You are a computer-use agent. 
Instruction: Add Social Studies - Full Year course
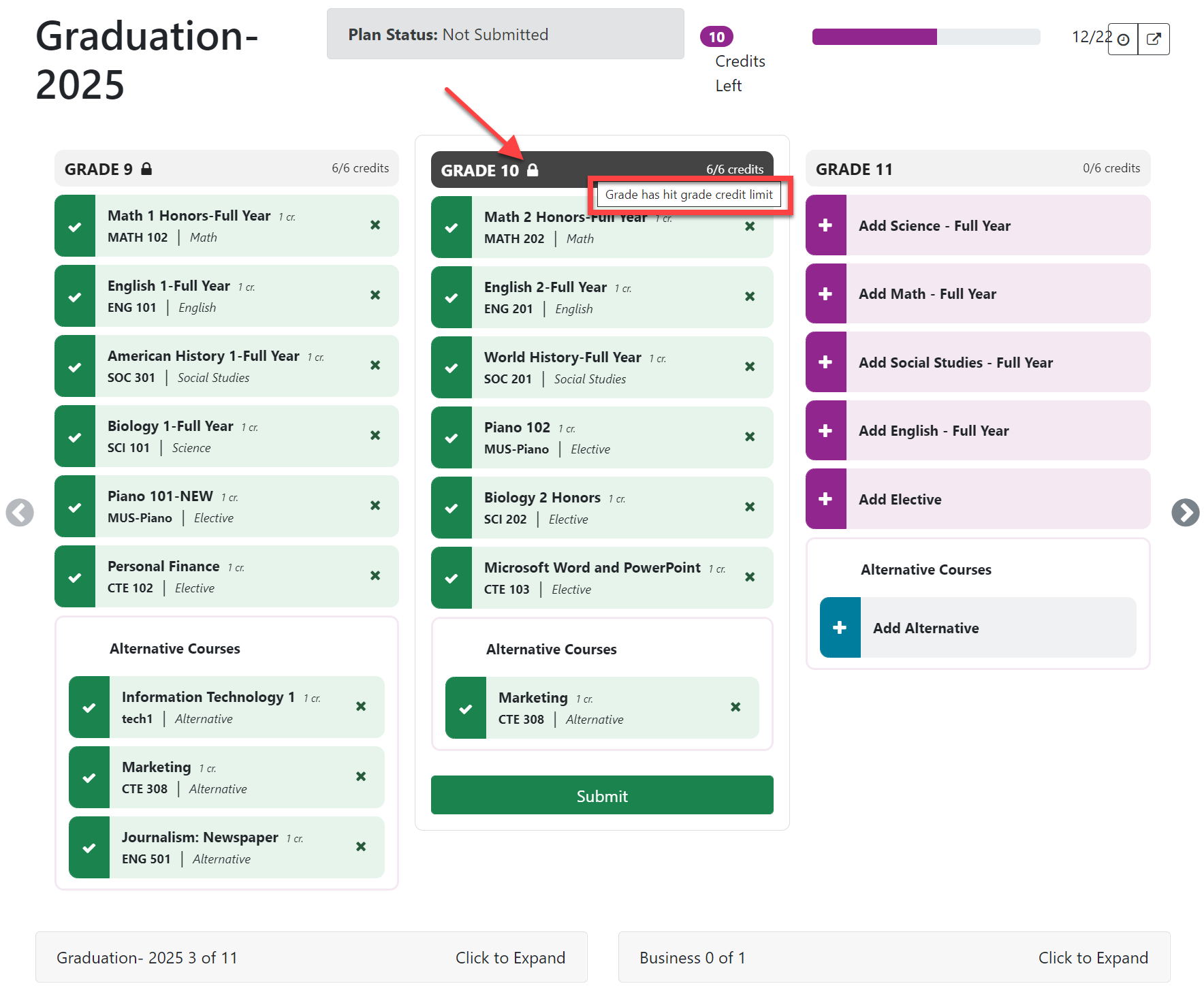[978, 362]
